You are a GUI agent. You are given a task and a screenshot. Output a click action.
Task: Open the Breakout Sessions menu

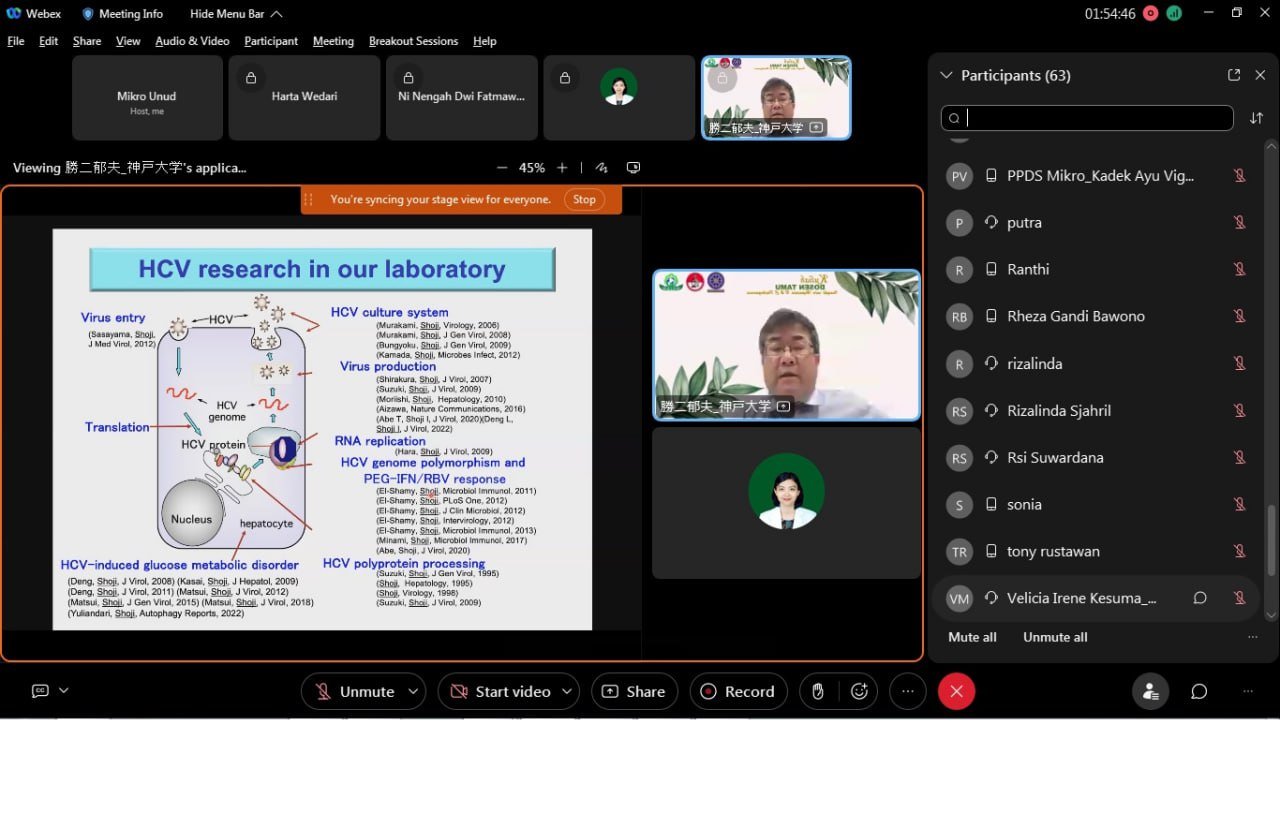point(413,41)
